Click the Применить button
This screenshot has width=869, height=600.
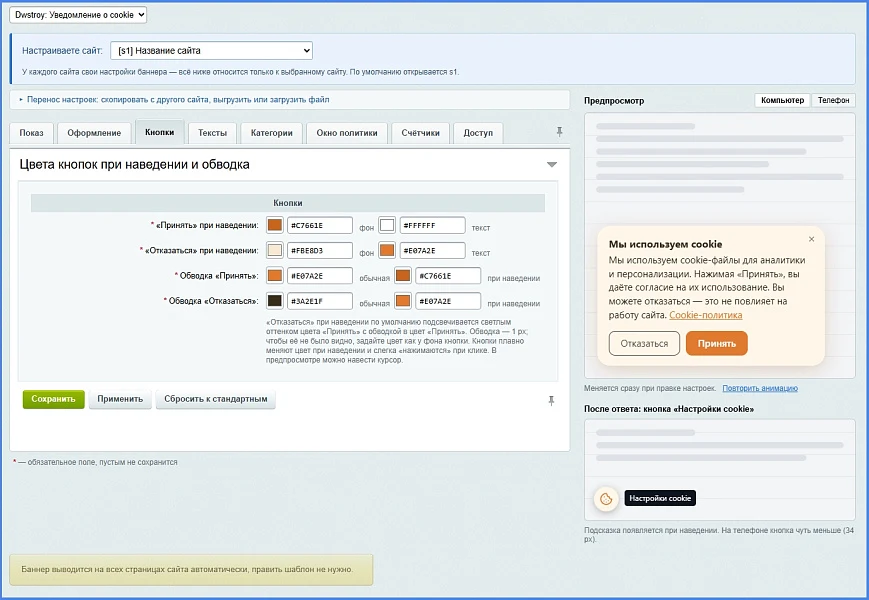click(120, 399)
